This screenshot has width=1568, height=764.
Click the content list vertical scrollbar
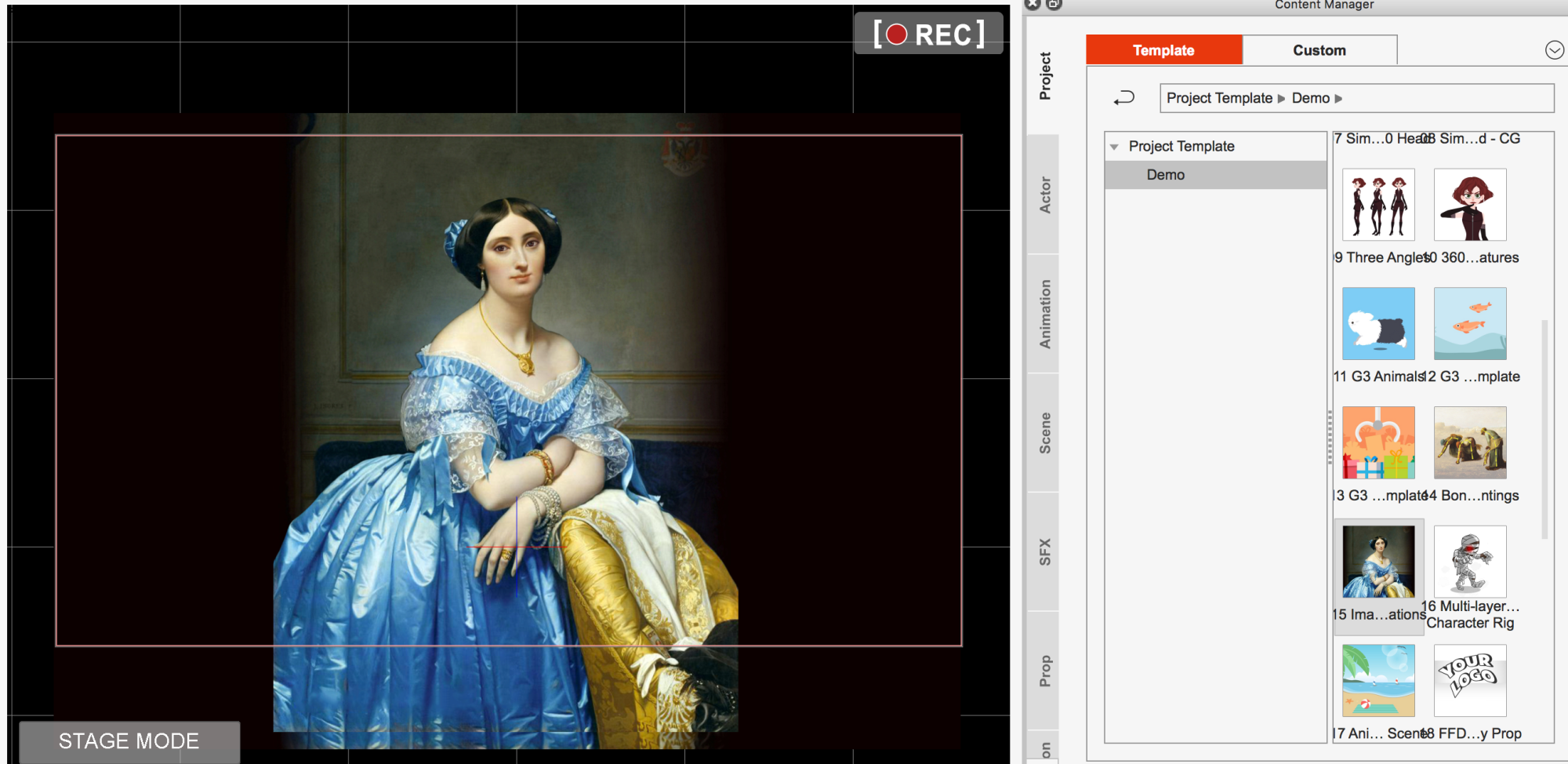click(1544, 428)
